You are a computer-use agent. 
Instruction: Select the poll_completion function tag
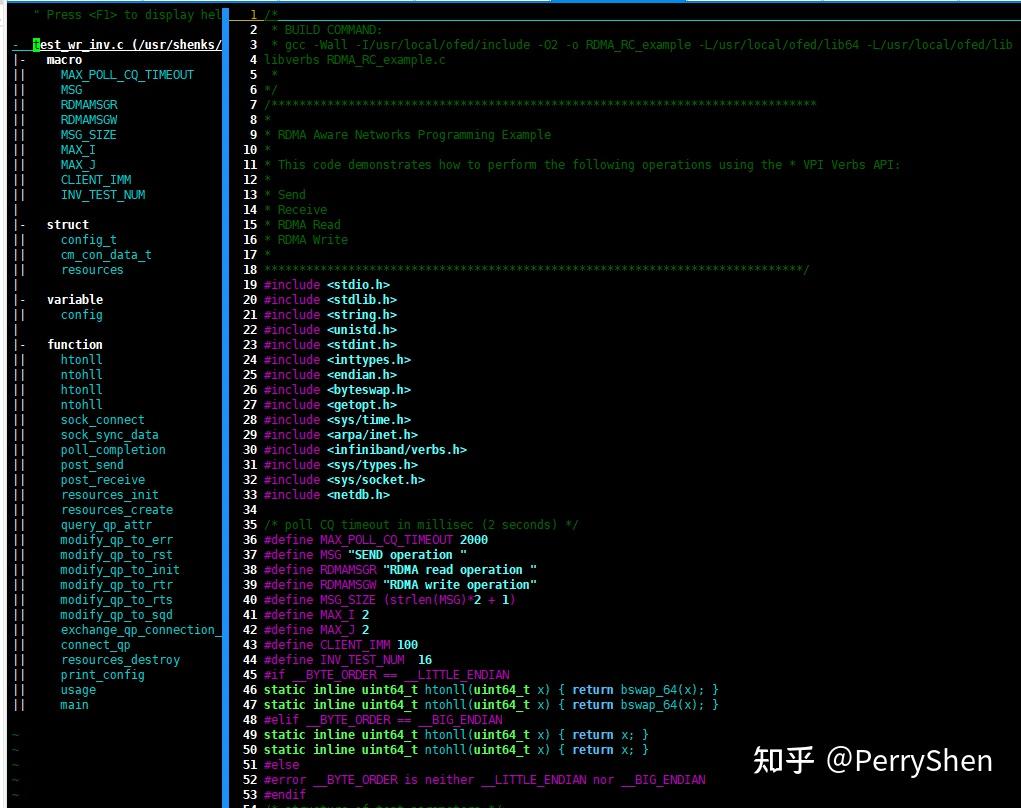coord(113,449)
